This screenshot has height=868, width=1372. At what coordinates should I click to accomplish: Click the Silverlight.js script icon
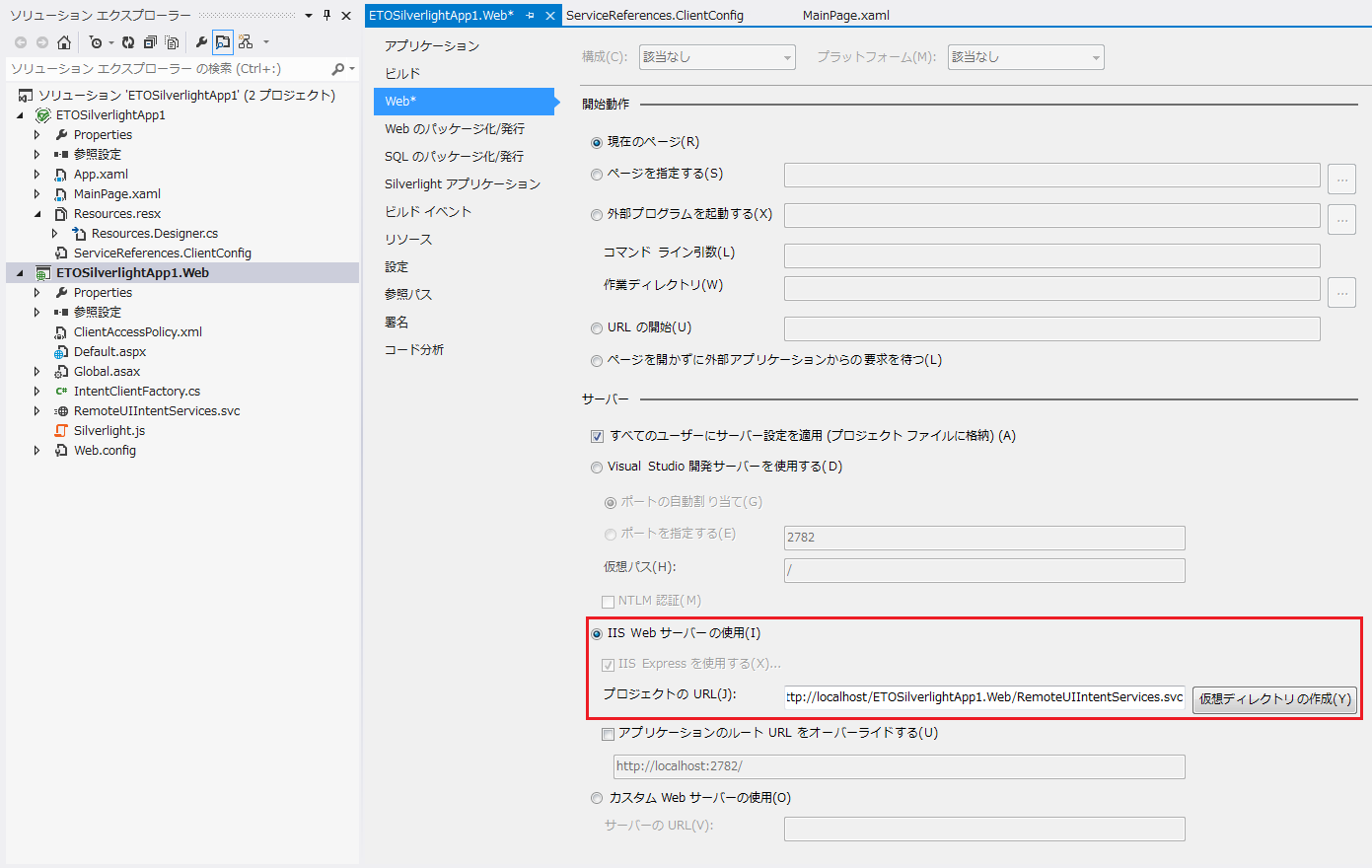[x=61, y=431]
